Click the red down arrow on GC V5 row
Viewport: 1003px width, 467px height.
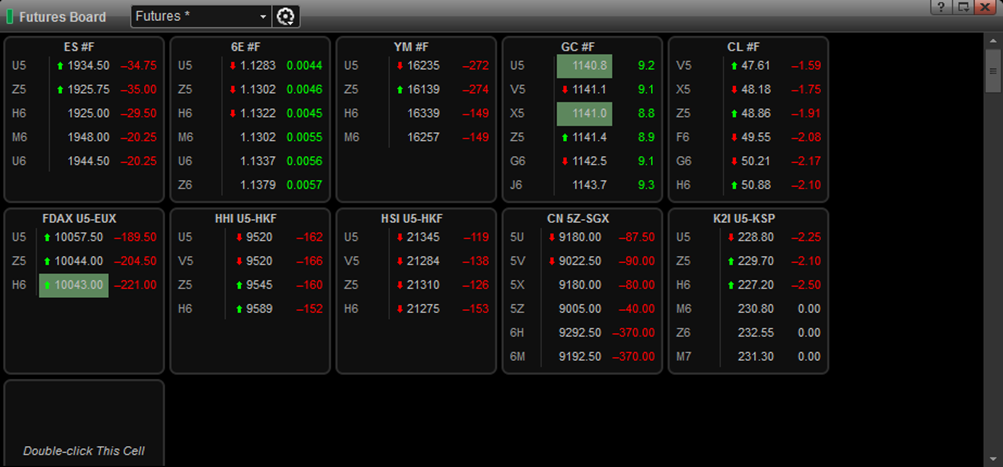[565, 90]
